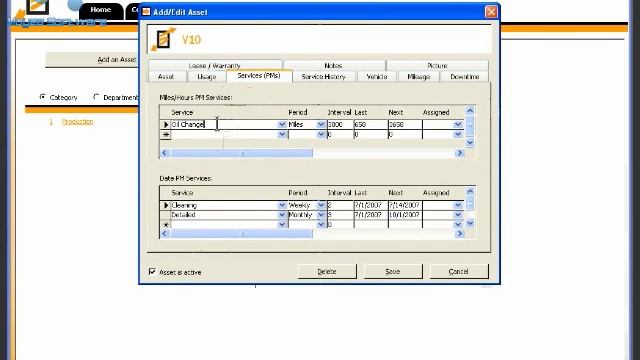Select the Department radio button
This screenshot has height=360, width=640.
click(96, 97)
